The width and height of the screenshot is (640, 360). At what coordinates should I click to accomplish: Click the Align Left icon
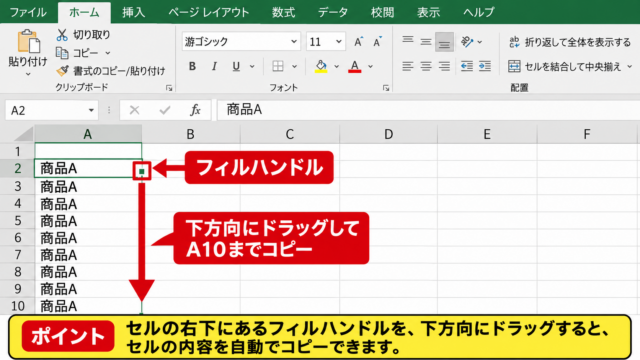click(x=407, y=66)
